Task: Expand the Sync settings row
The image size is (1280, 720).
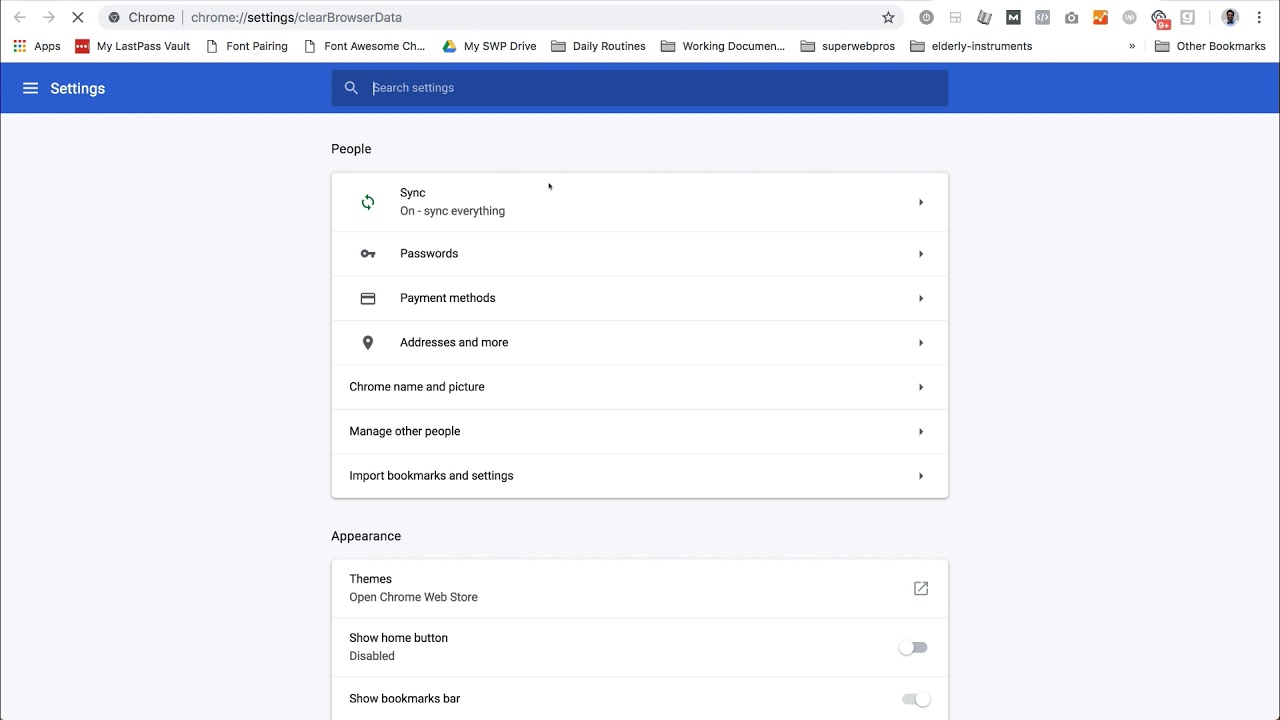Action: (x=640, y=202)
